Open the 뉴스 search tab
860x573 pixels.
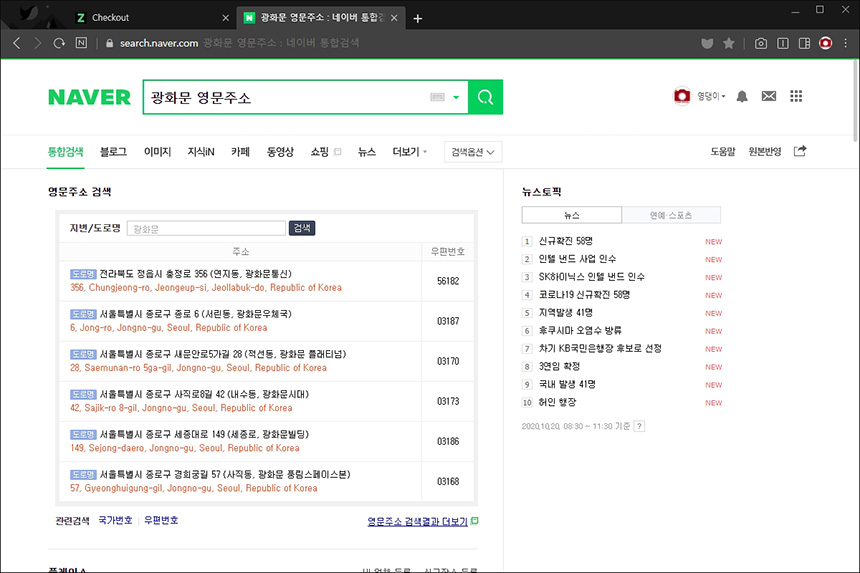click(x=367, y=152)
